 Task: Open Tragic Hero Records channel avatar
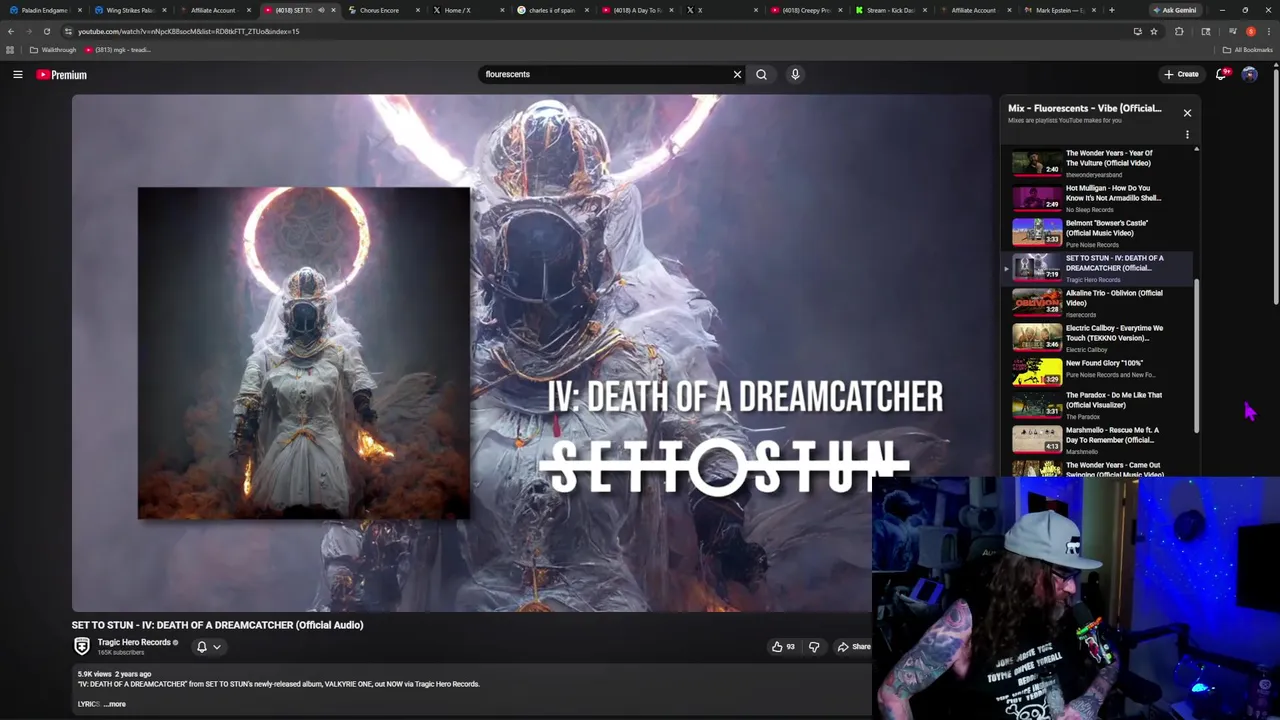coord(82,647)
